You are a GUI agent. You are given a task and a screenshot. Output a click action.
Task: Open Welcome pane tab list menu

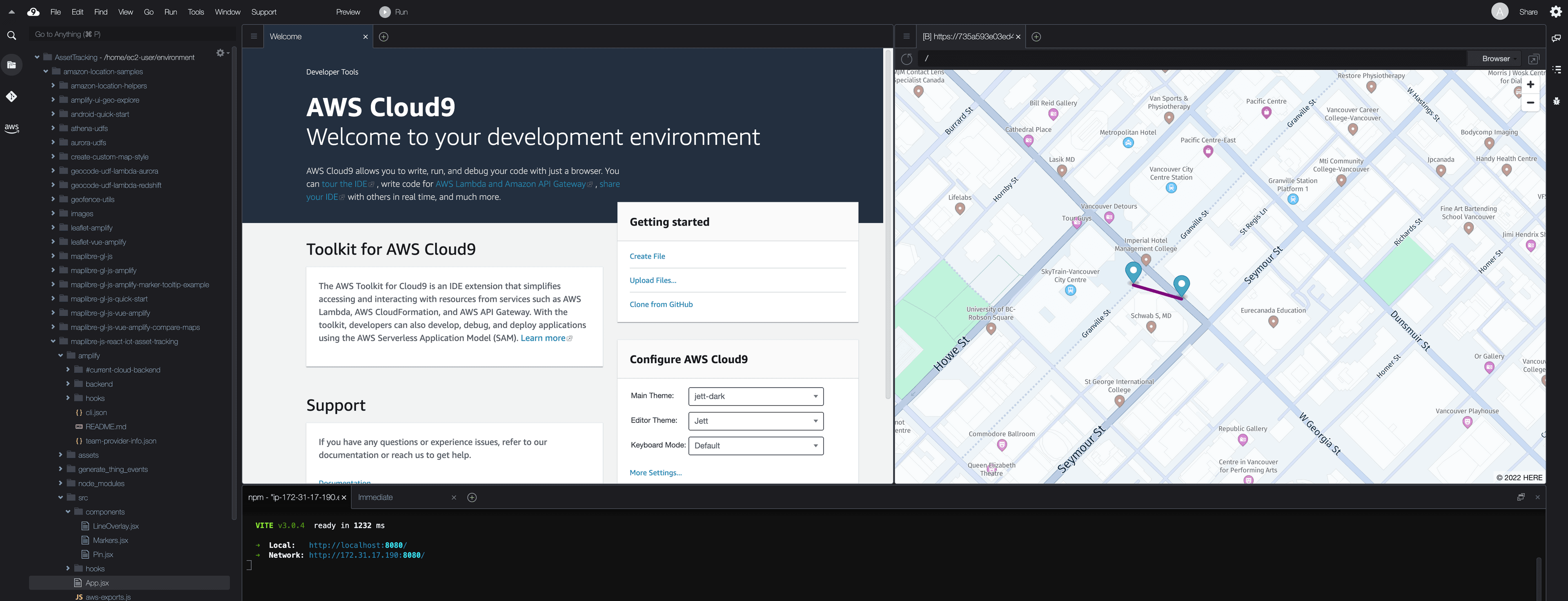254,36
